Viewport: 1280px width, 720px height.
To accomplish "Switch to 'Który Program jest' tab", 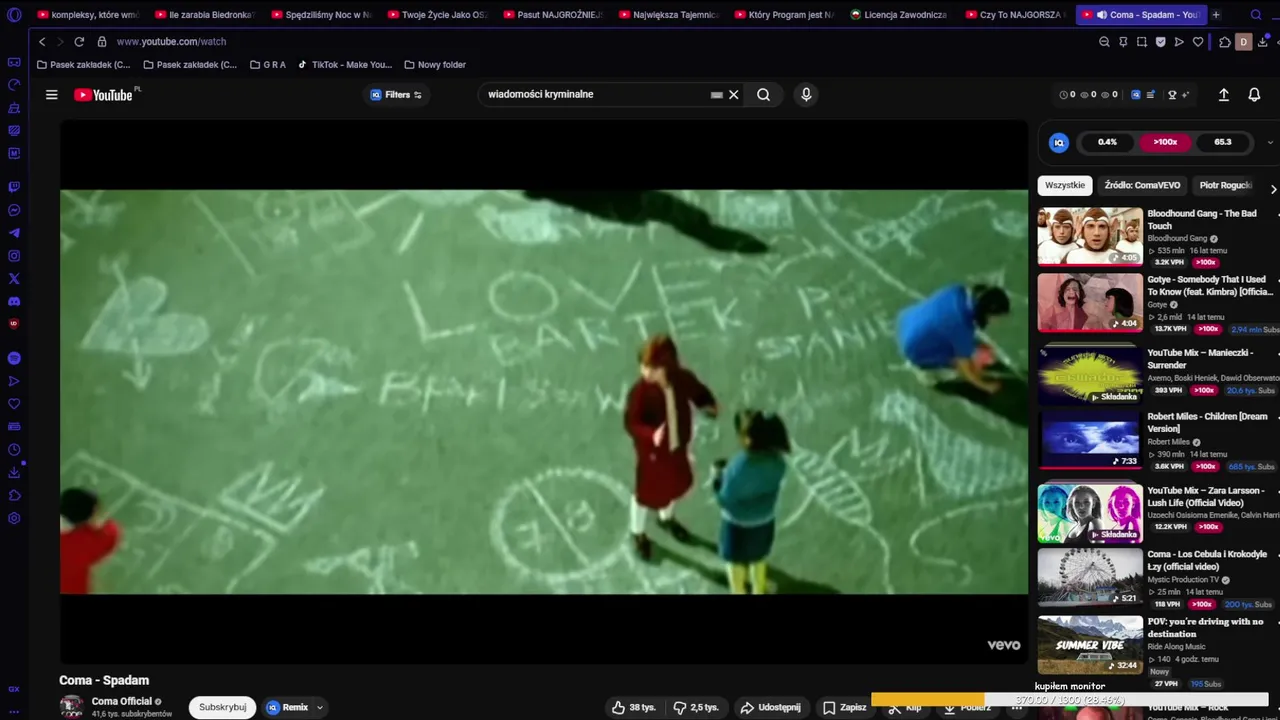I will pyautogui.click(x=783, y=15).
